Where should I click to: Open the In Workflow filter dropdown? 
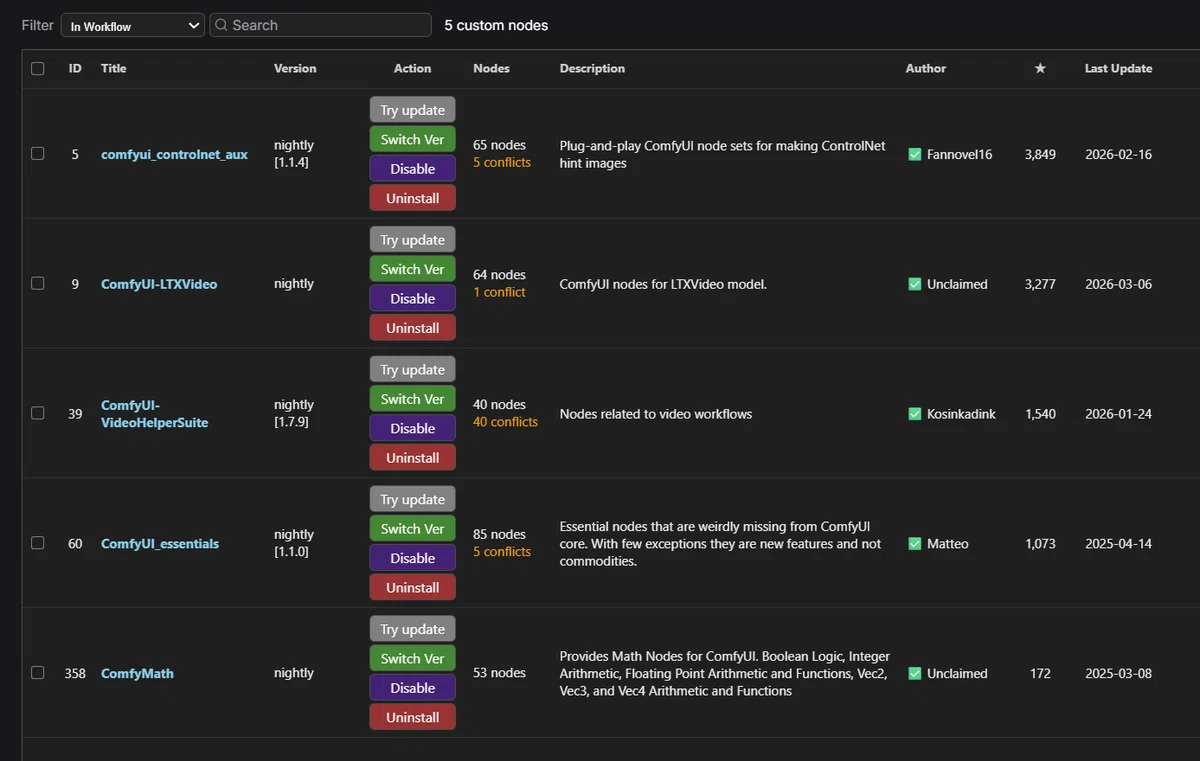coord(133,26)
